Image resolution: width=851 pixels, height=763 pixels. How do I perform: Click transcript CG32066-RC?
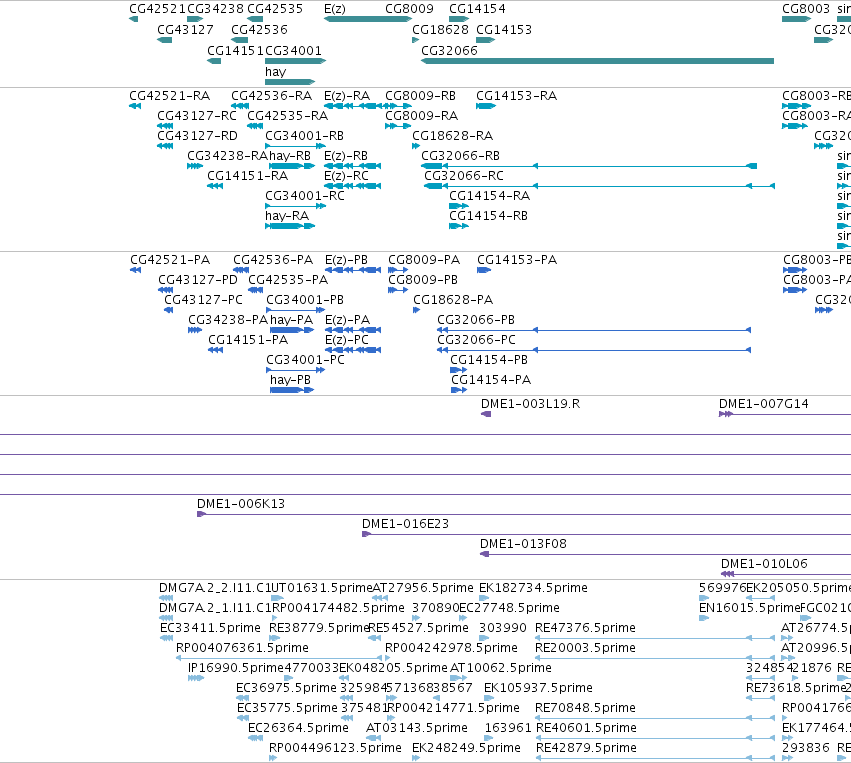coord(599,186)
